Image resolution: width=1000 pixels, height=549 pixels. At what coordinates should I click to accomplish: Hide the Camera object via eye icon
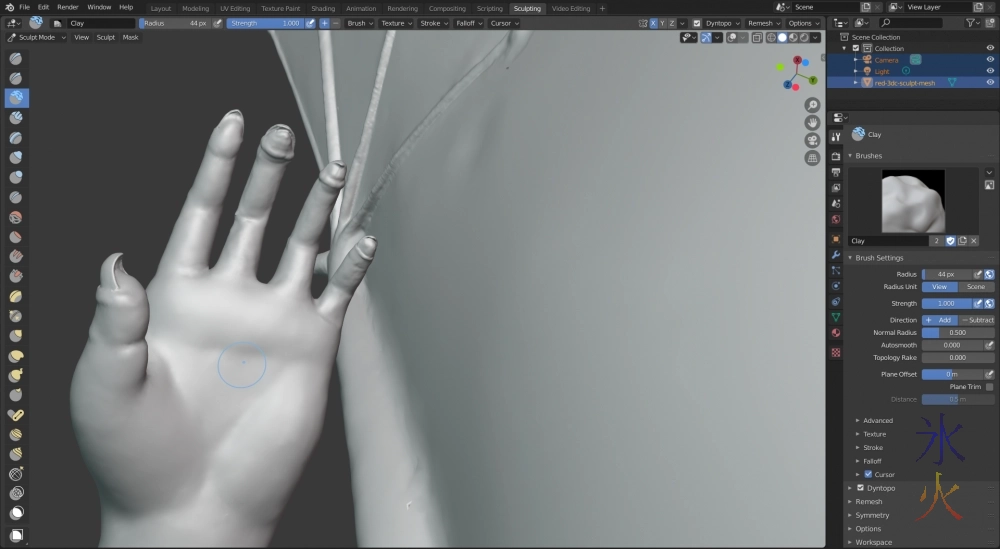[990, 60]
